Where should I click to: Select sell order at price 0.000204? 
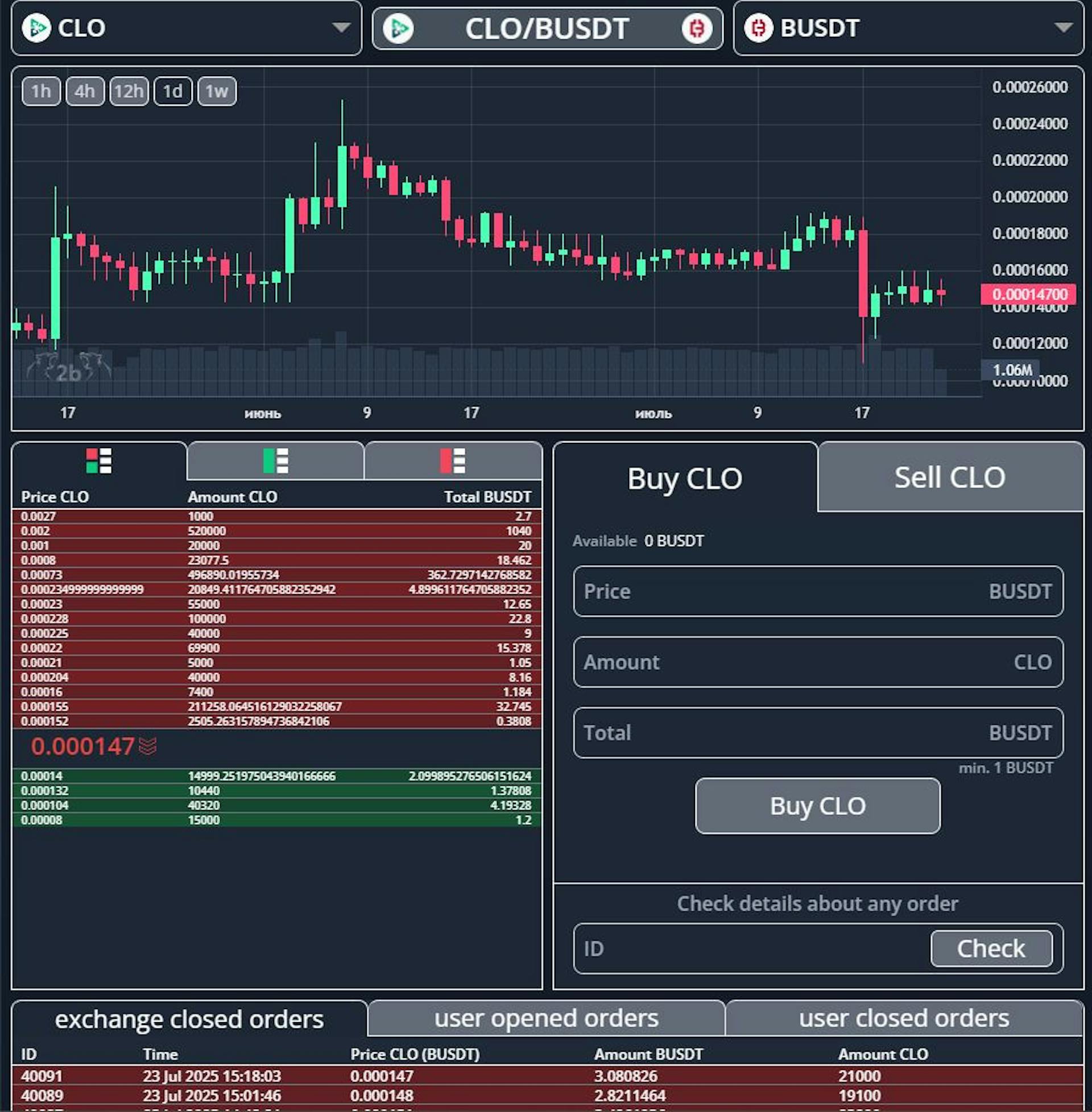[276, 677]
